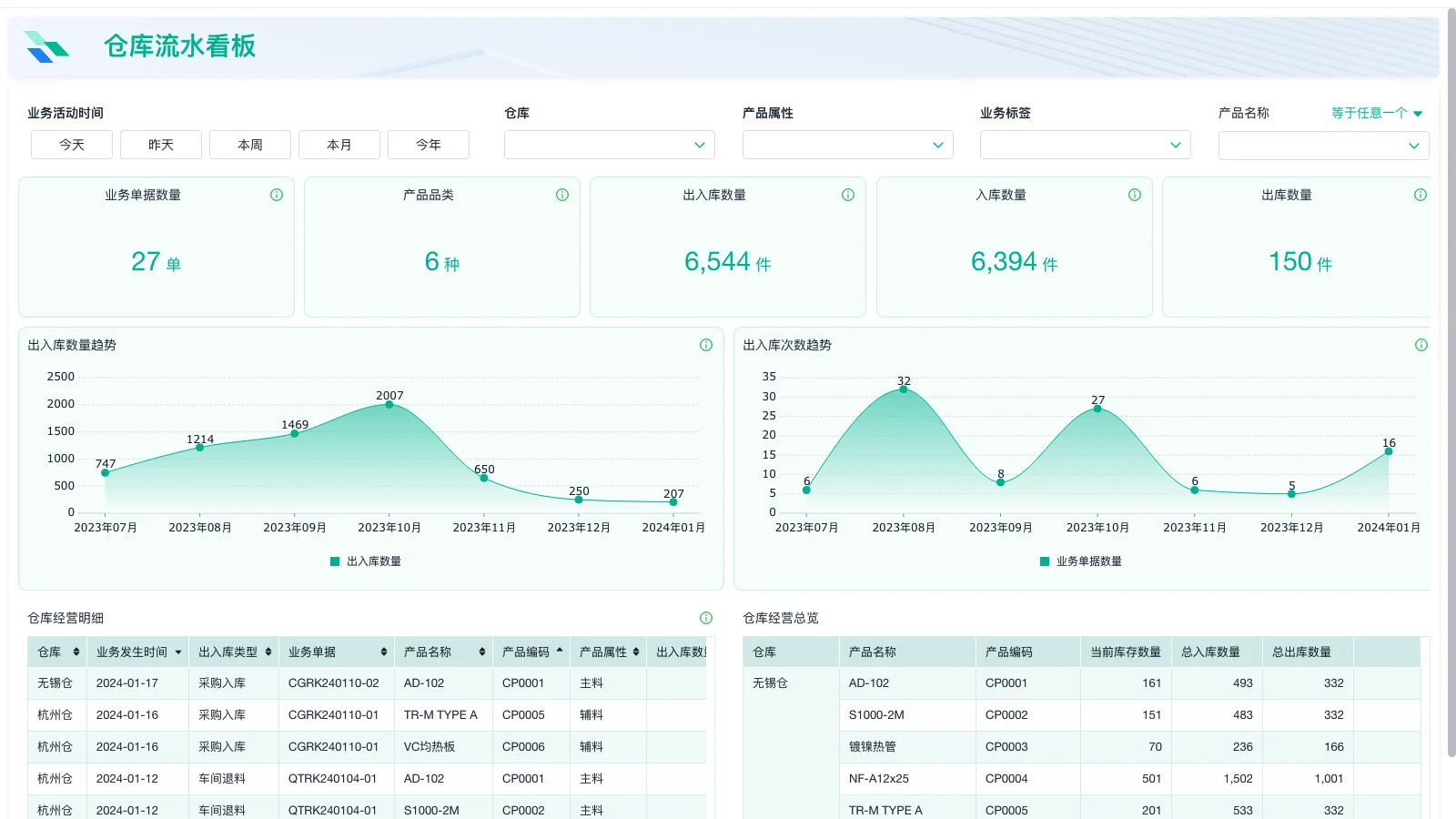Click 2023年08月 data point 1214
The image size is (1456, 819).
click(x=200, y=448)
